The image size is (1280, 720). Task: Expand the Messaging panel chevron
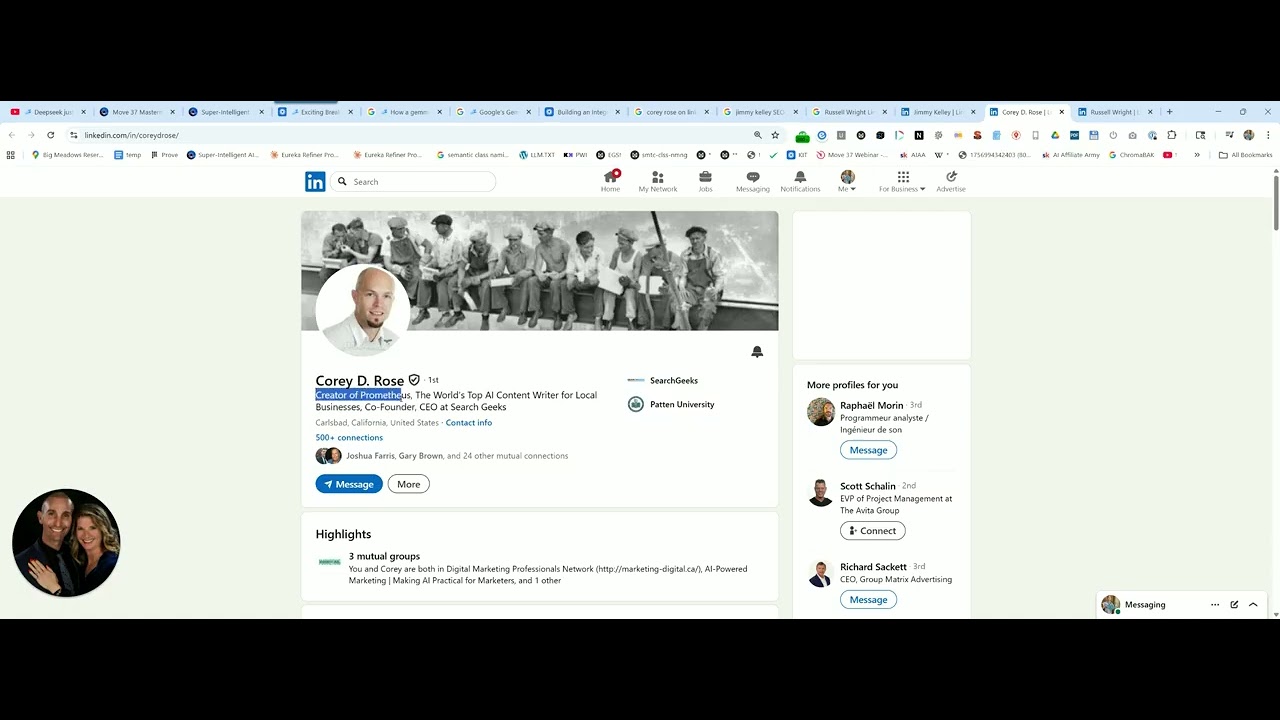pyautogui.click(x=1253, y=605)
